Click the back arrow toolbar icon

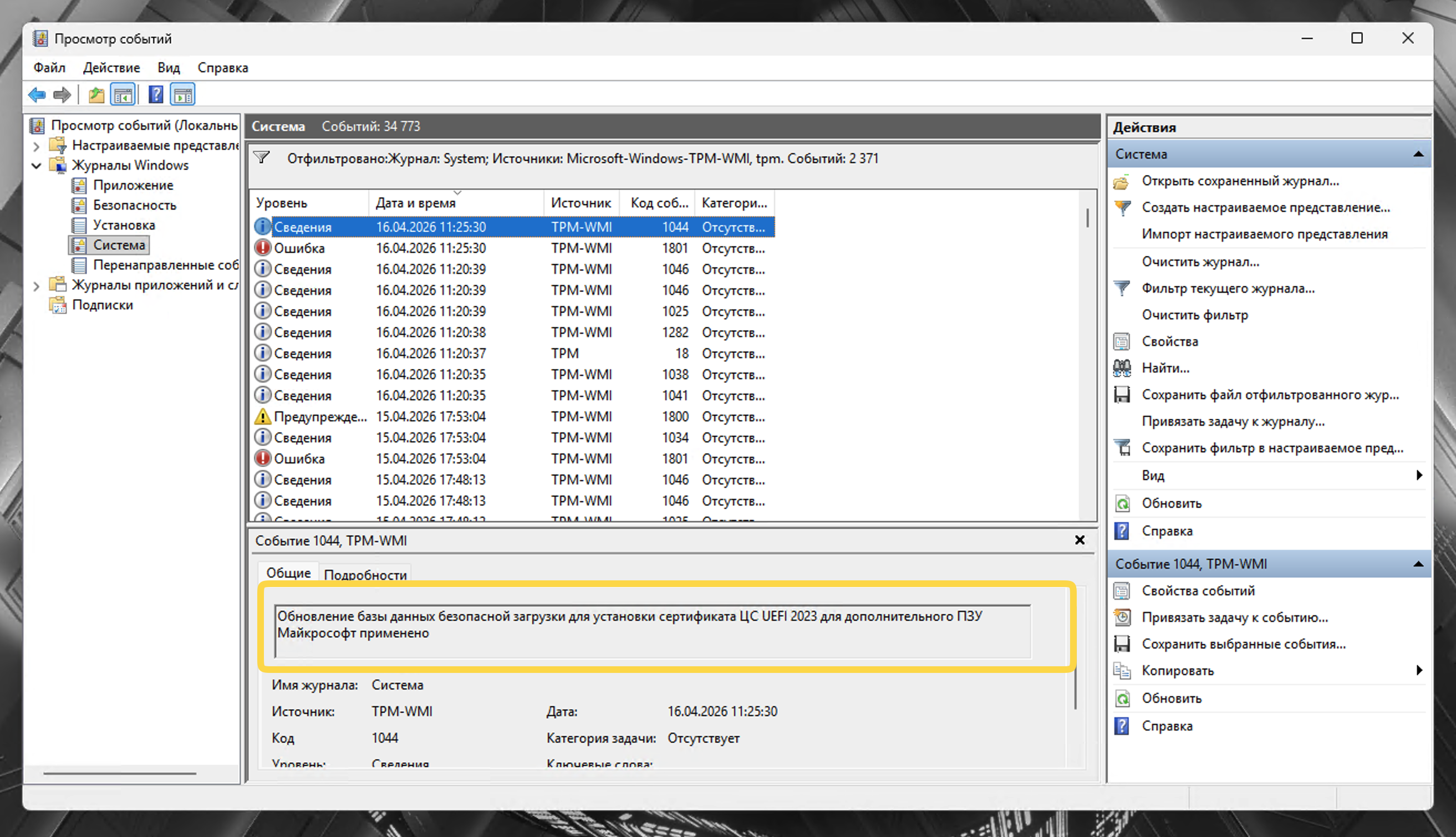(x=37, y=95)
